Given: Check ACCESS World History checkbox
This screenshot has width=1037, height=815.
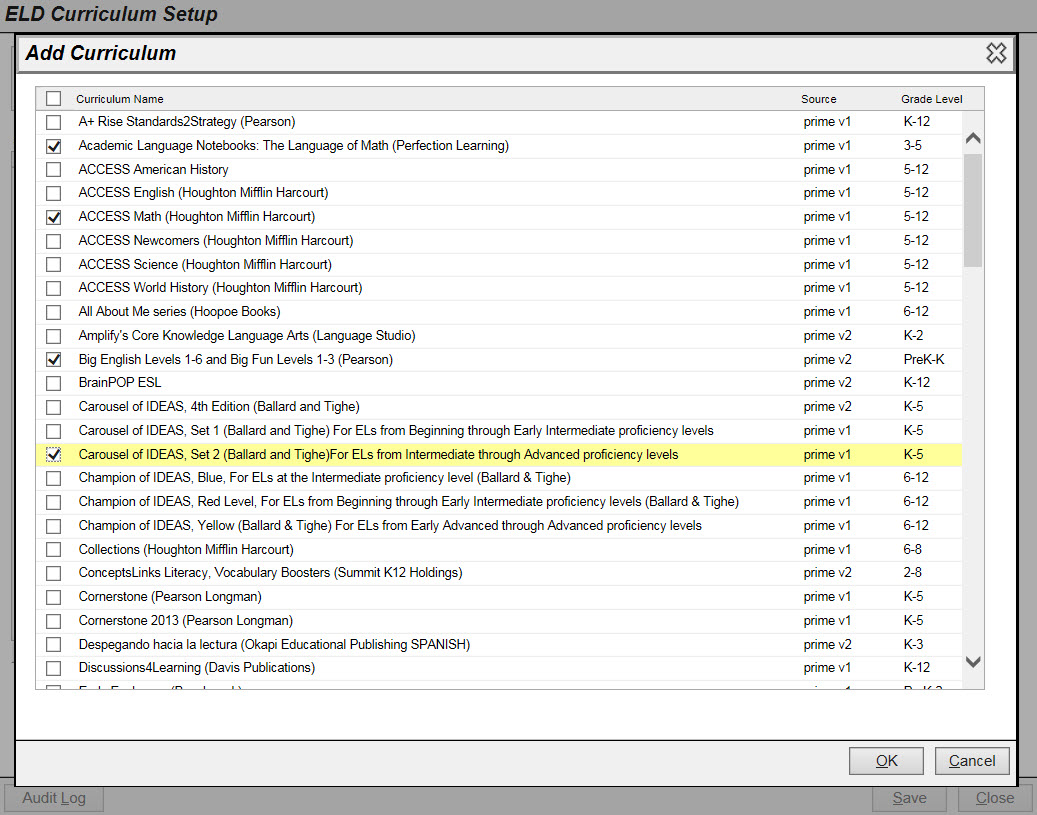Looking at the screenshot, I should click(54, 288).
